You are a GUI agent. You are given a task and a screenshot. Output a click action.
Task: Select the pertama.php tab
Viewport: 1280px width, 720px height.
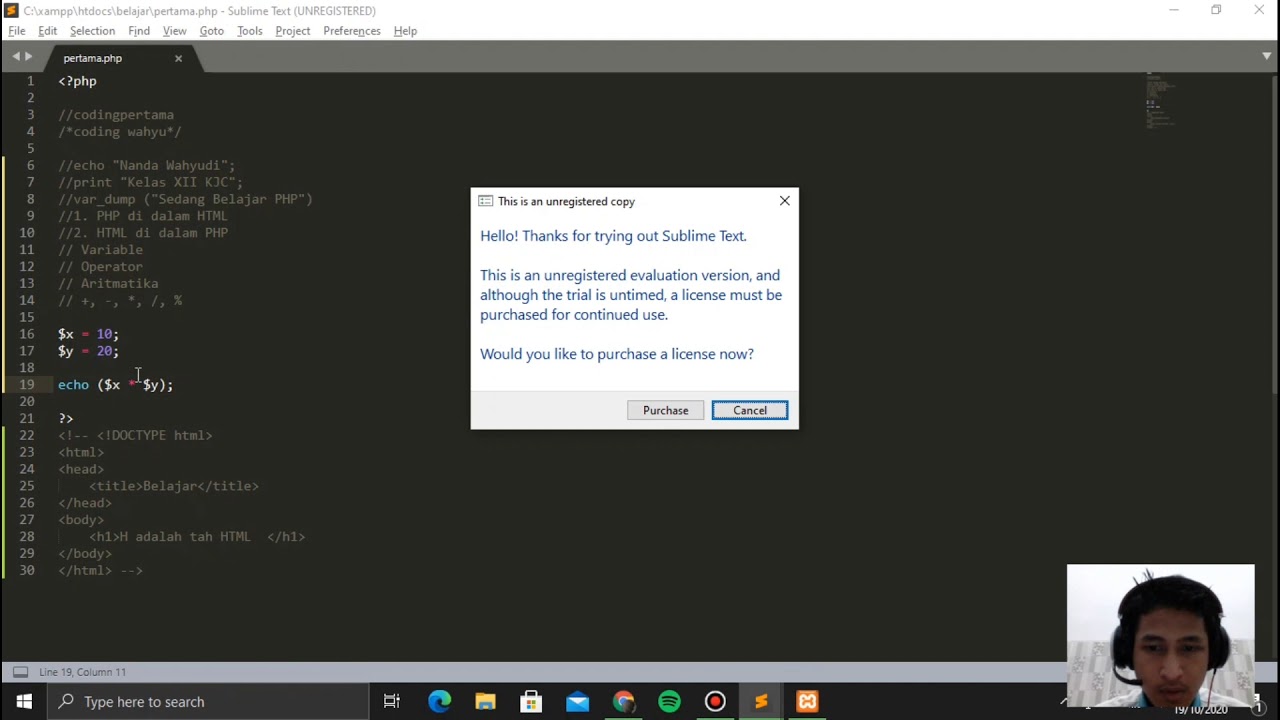93,58
